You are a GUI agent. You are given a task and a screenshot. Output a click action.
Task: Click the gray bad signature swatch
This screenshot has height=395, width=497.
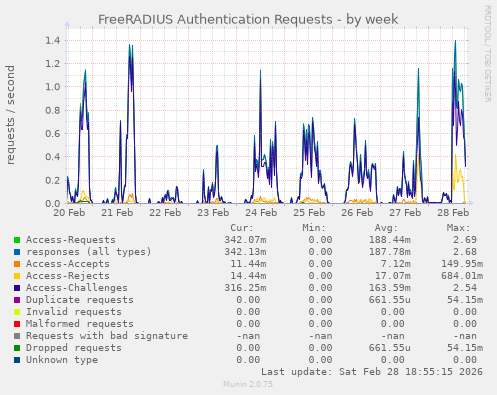click(x=17, y=336)
